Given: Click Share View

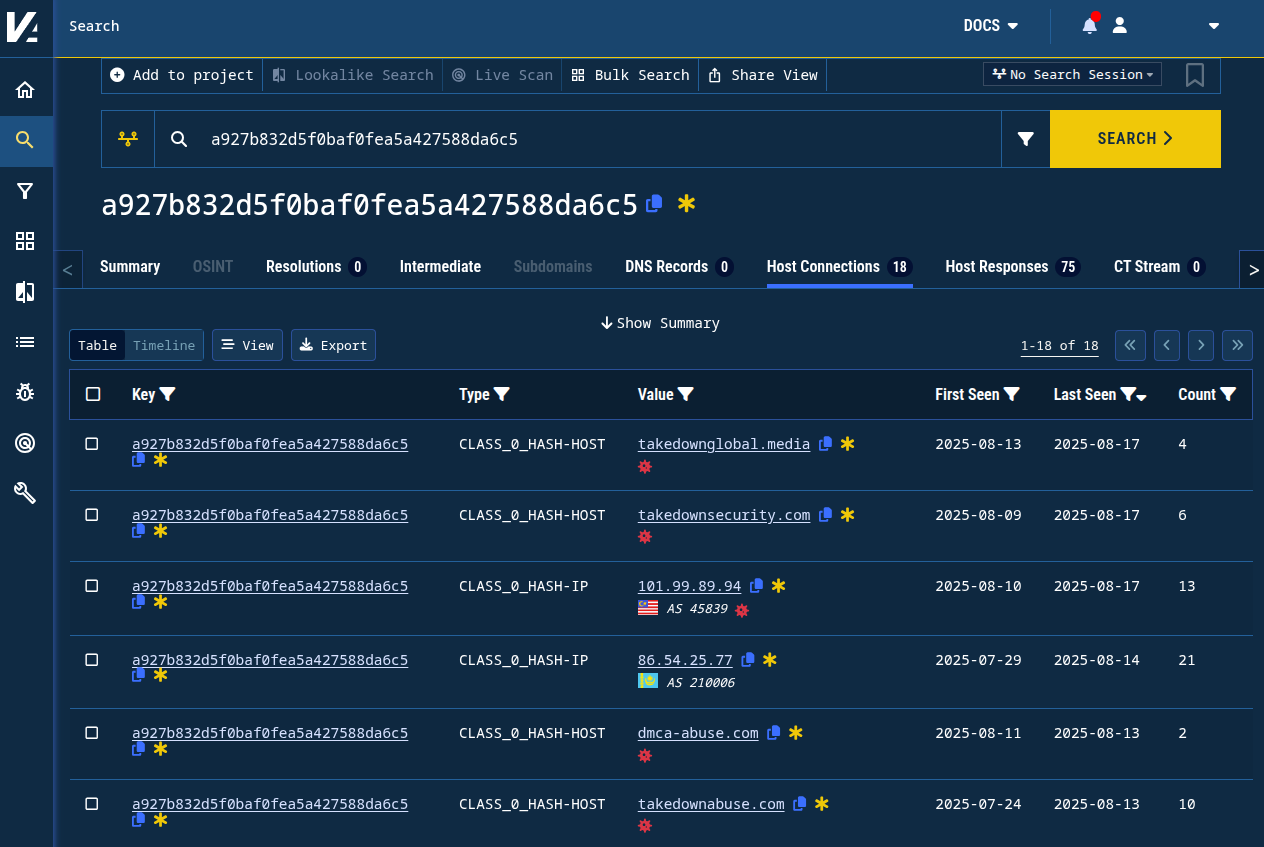Looking at the screenshot, I should tap(763, 75).
